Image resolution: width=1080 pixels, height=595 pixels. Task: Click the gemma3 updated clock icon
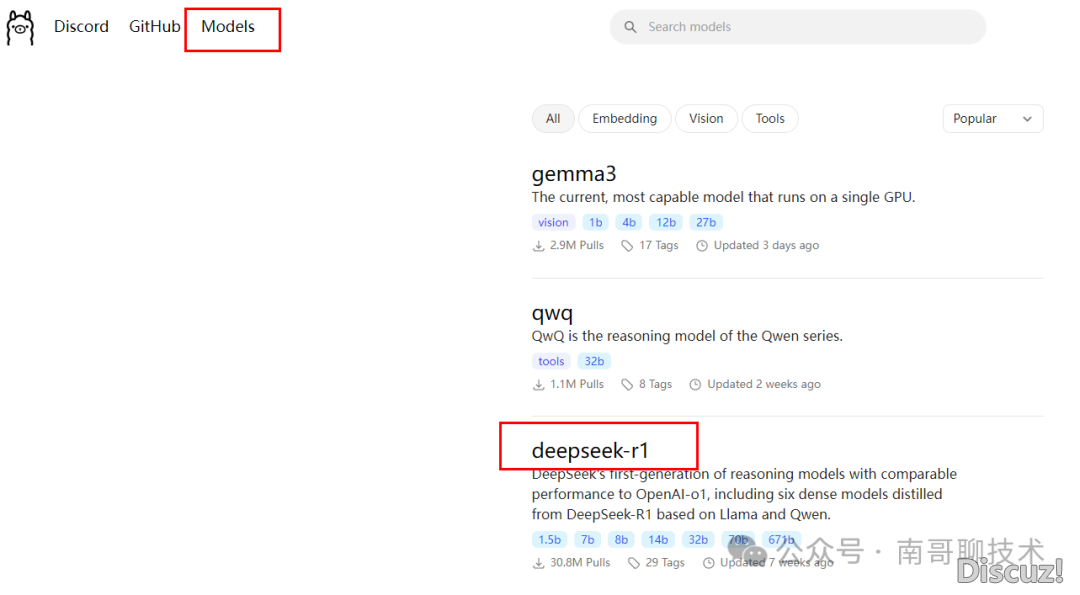701,246
